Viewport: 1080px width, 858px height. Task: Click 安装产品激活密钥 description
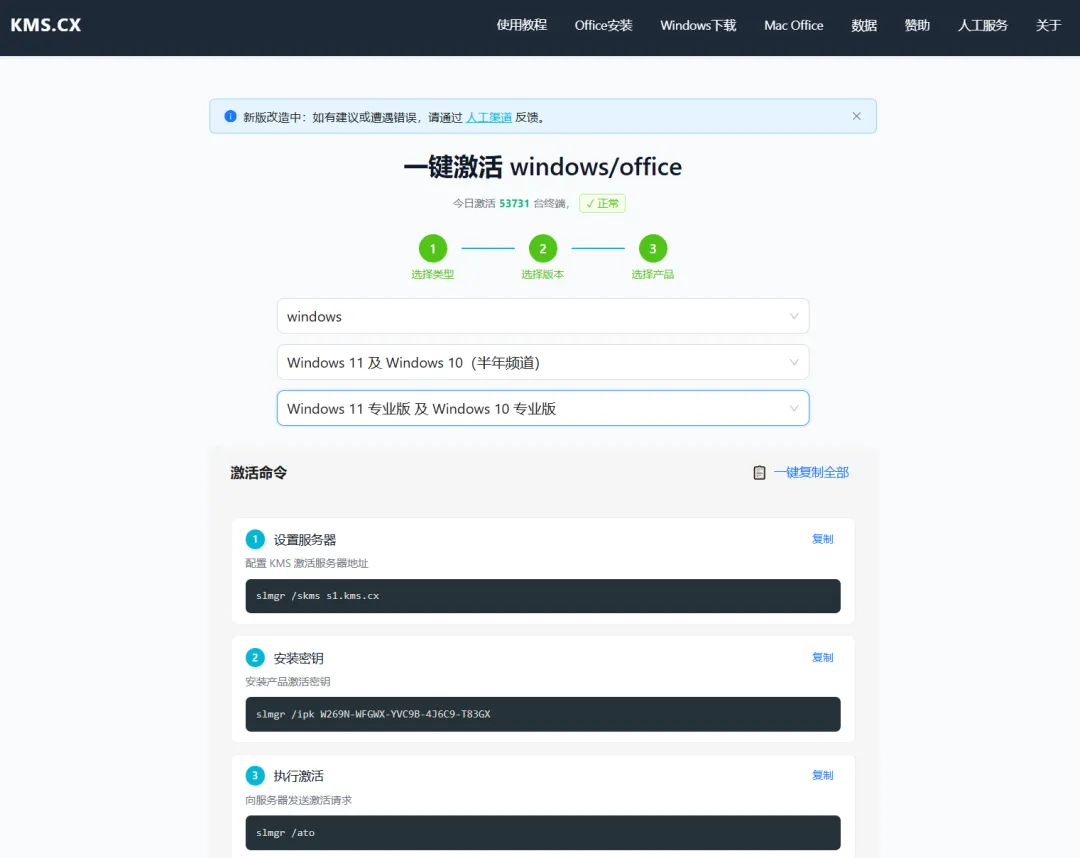[288, 682]
